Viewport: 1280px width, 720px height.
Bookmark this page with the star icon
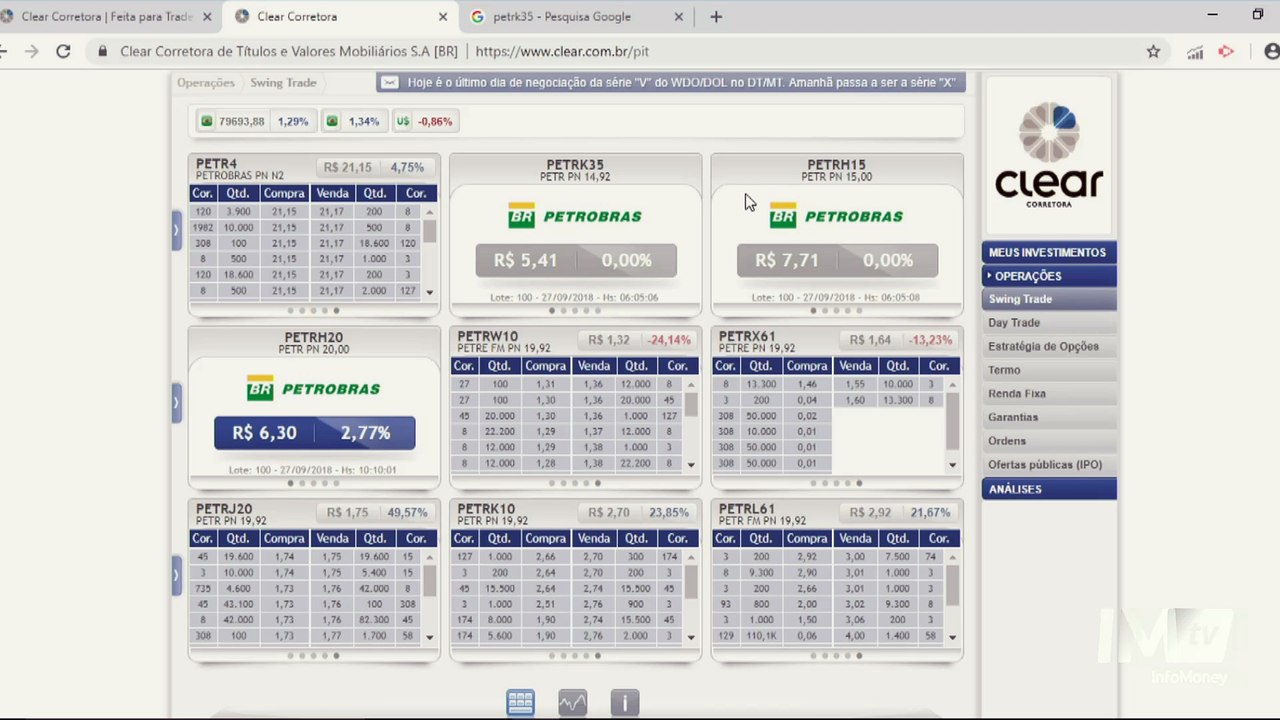(x=1153, y=51)
